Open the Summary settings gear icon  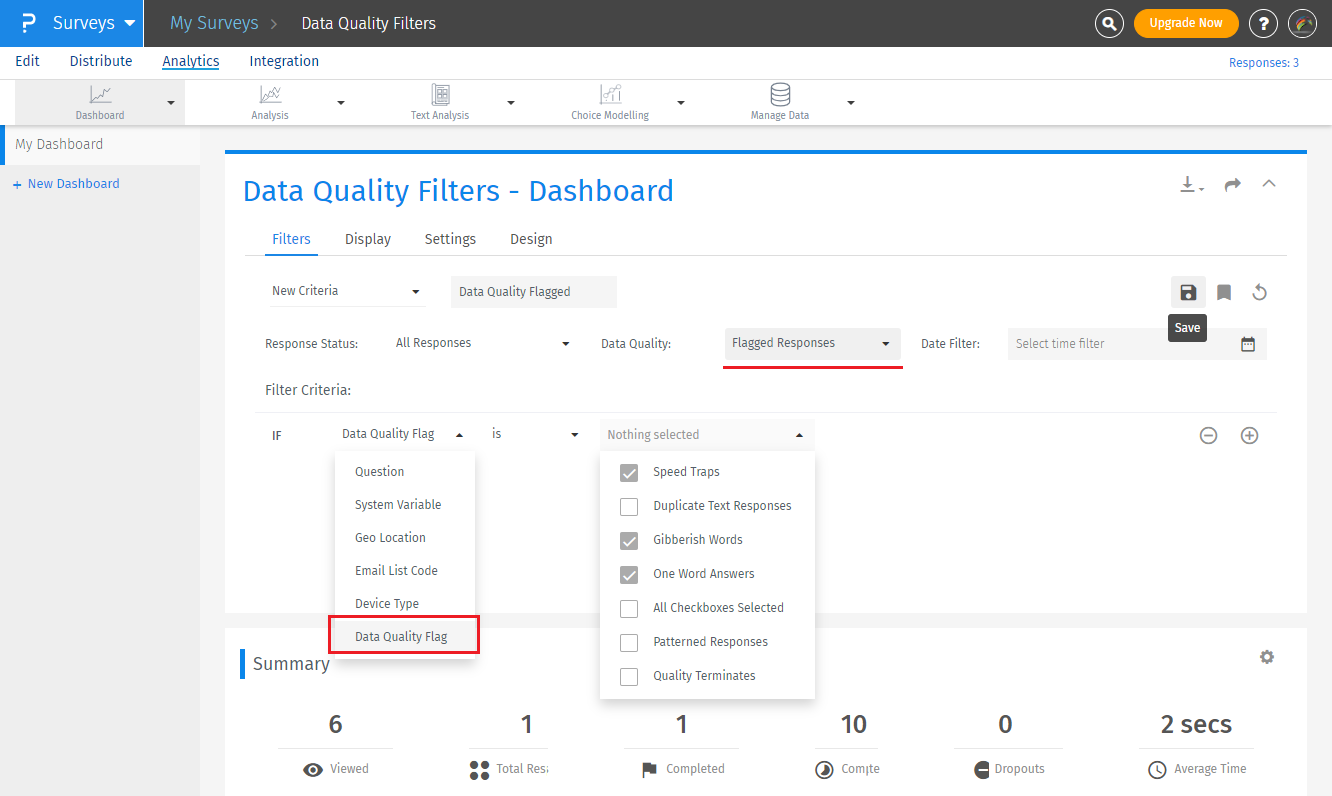[x=1267, y=657]
